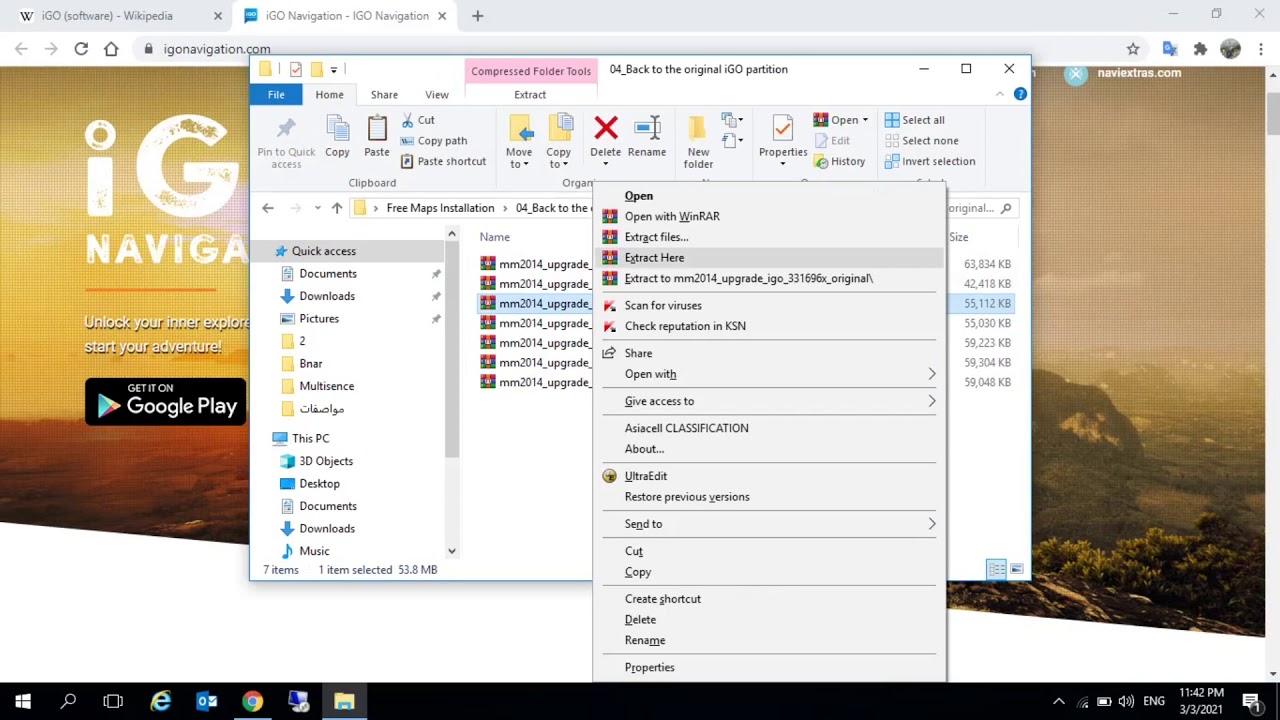Expand the Open with submenu in the context menu

tap(932, 374)
